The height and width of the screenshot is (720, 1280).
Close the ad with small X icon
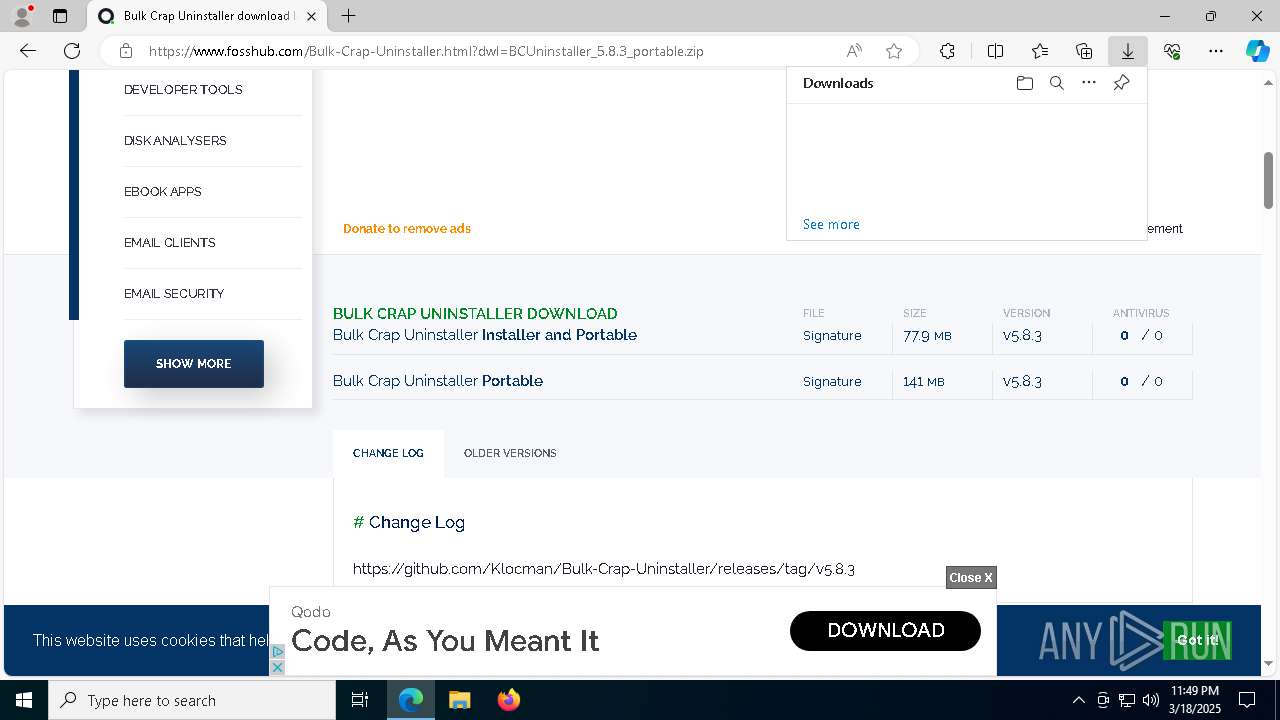(278, 667)
